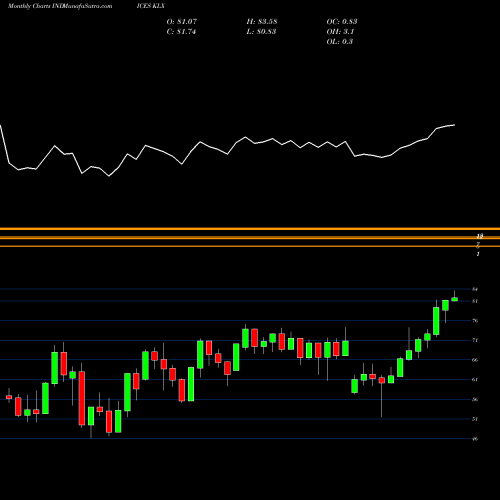Viewport: 500px width, 500px height.
Task: Select the high value 'H: 83.58'
Action: [262, 22]
